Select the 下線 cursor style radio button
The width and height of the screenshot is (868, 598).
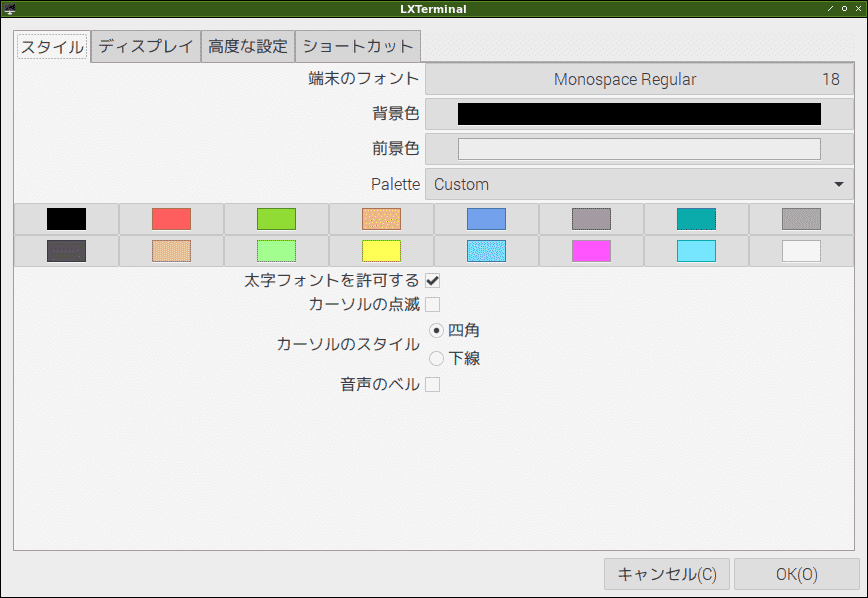pos(436,358)
